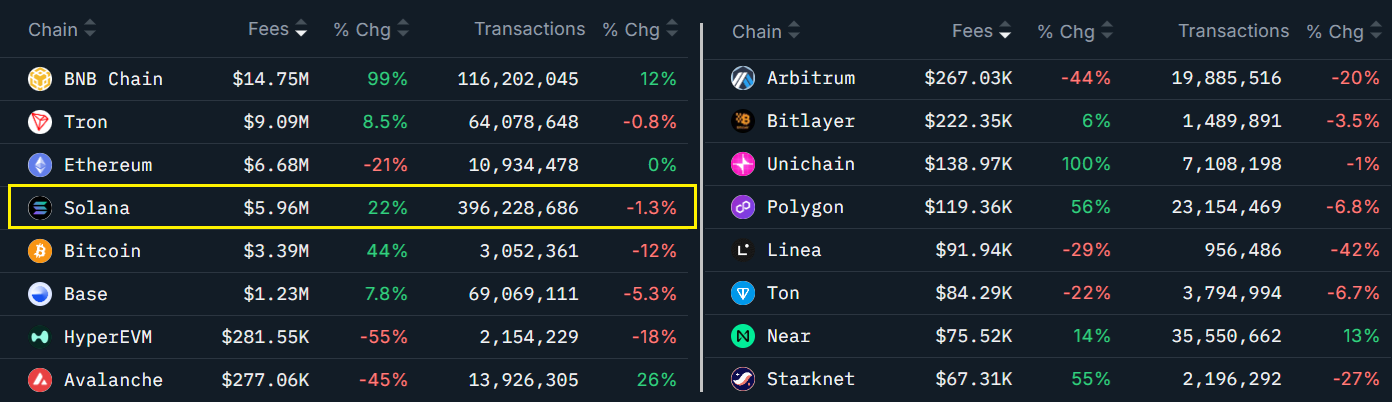Click the Tron logo icon

pos(40,122)
